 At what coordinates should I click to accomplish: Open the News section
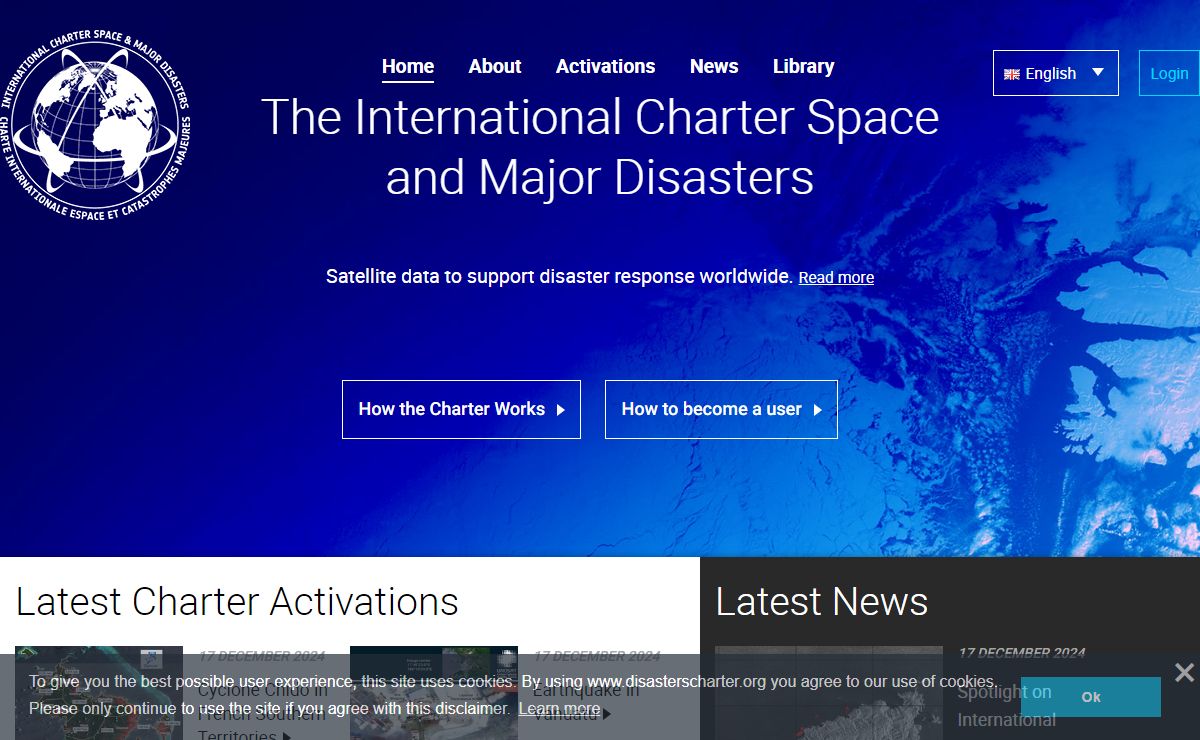pyautogui.click(x=714, y=66)
